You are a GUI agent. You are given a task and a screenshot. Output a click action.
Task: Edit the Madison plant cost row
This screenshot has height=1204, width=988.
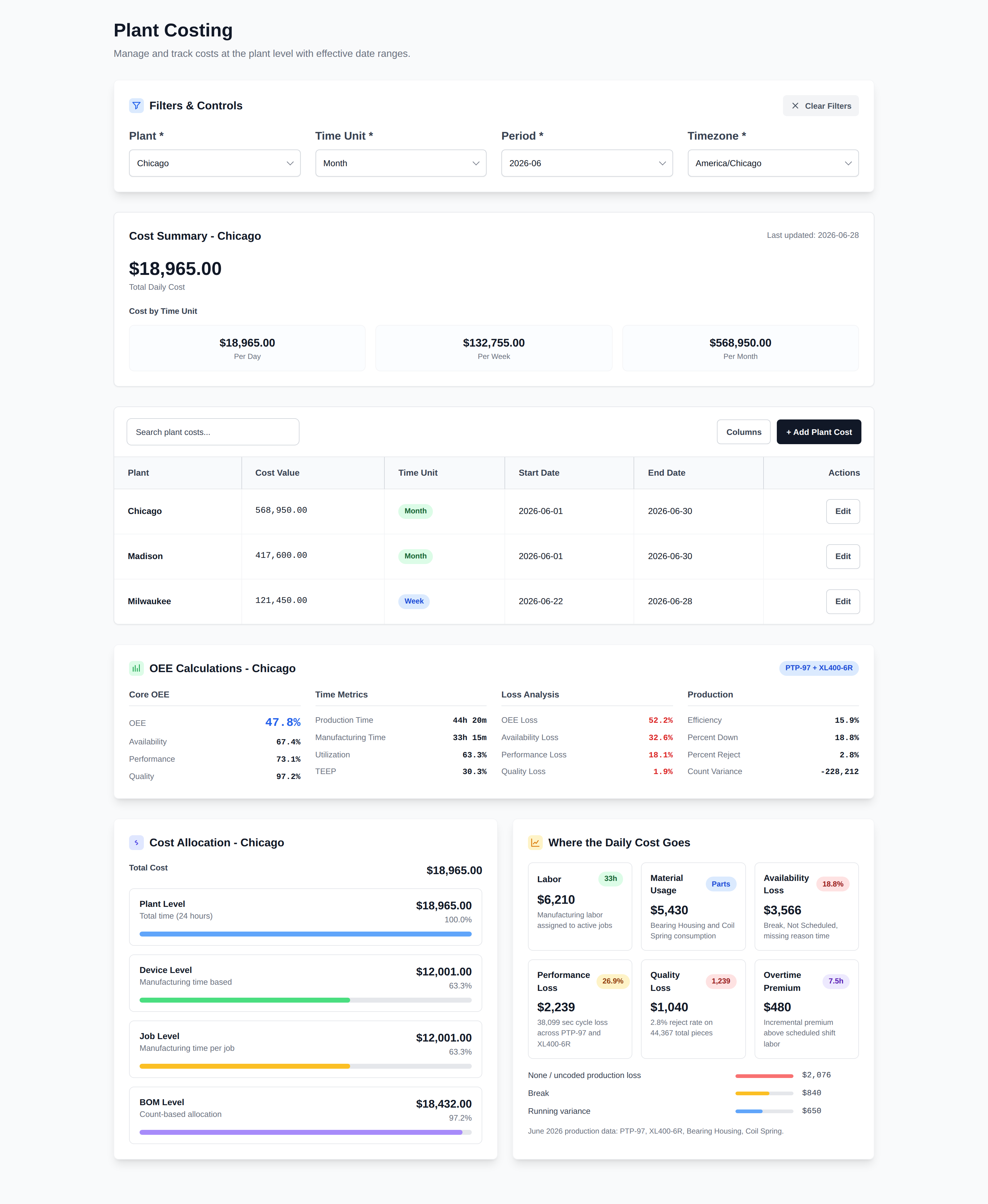(842, 556)
